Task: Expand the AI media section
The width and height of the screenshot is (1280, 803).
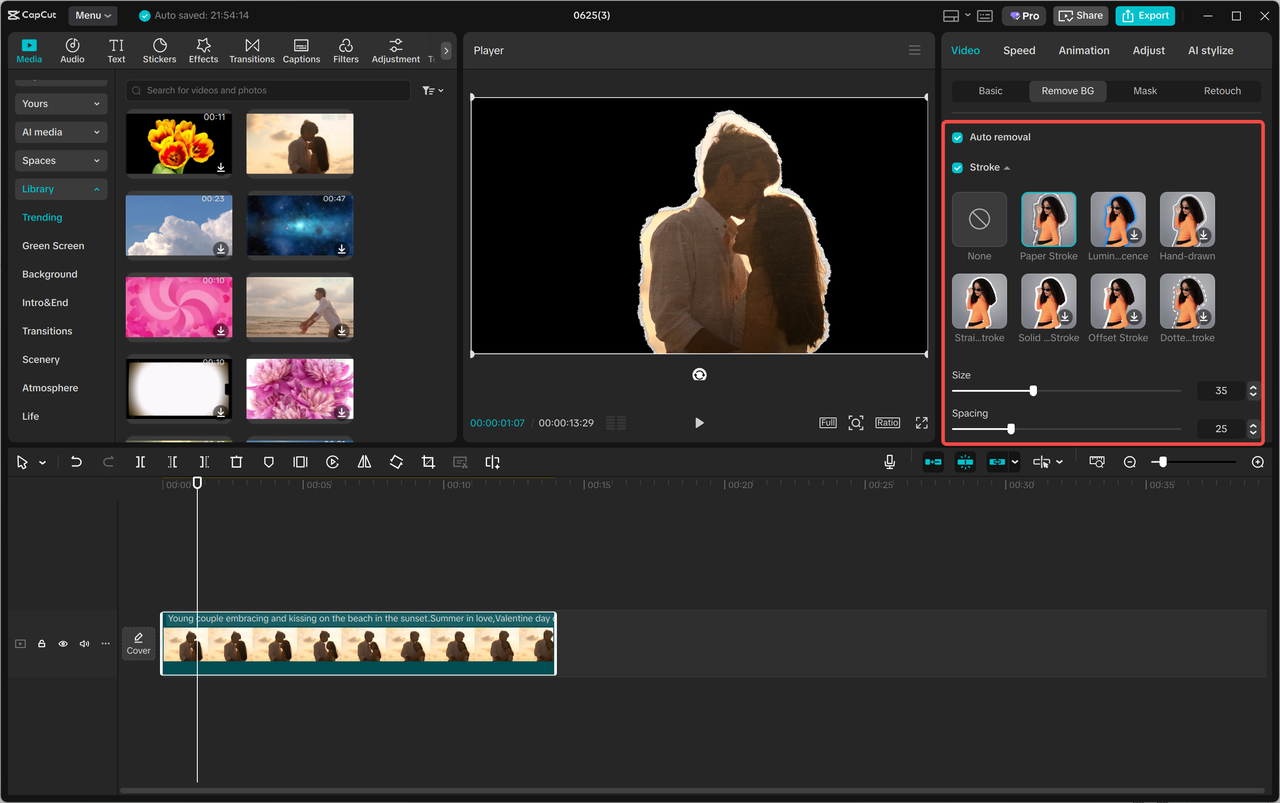Action: [x=61, y=132]
